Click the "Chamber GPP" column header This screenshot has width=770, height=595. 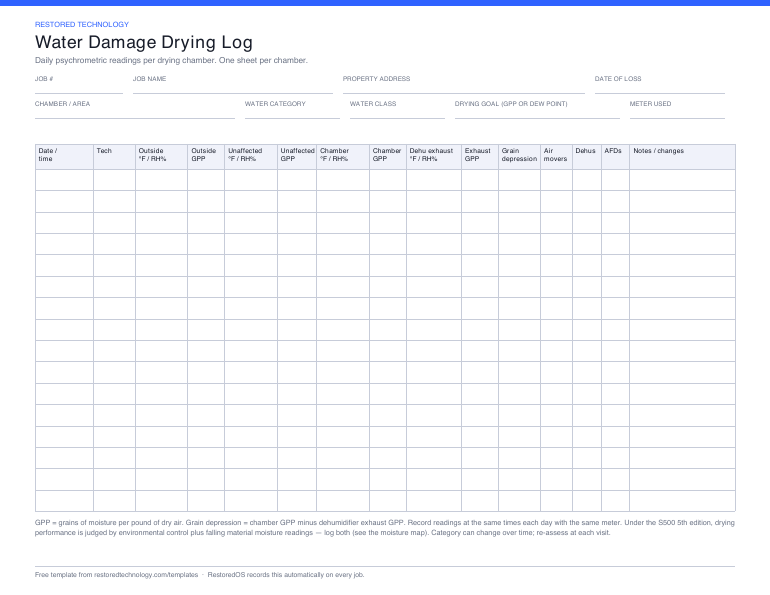[388, 157]
